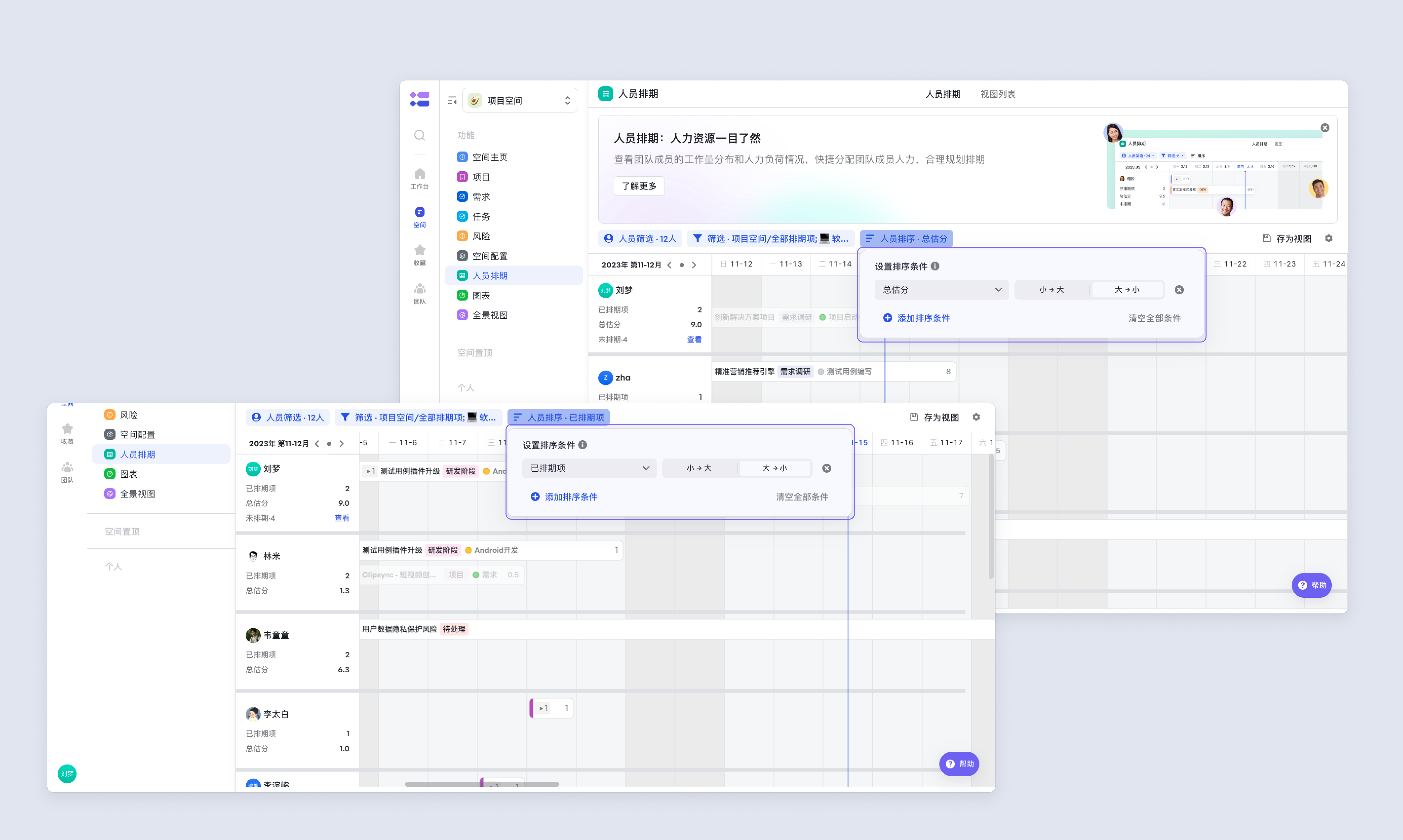
Task: Click the 刘梦 user avatar at the front window's bottom-left
Action: (67, 774)
